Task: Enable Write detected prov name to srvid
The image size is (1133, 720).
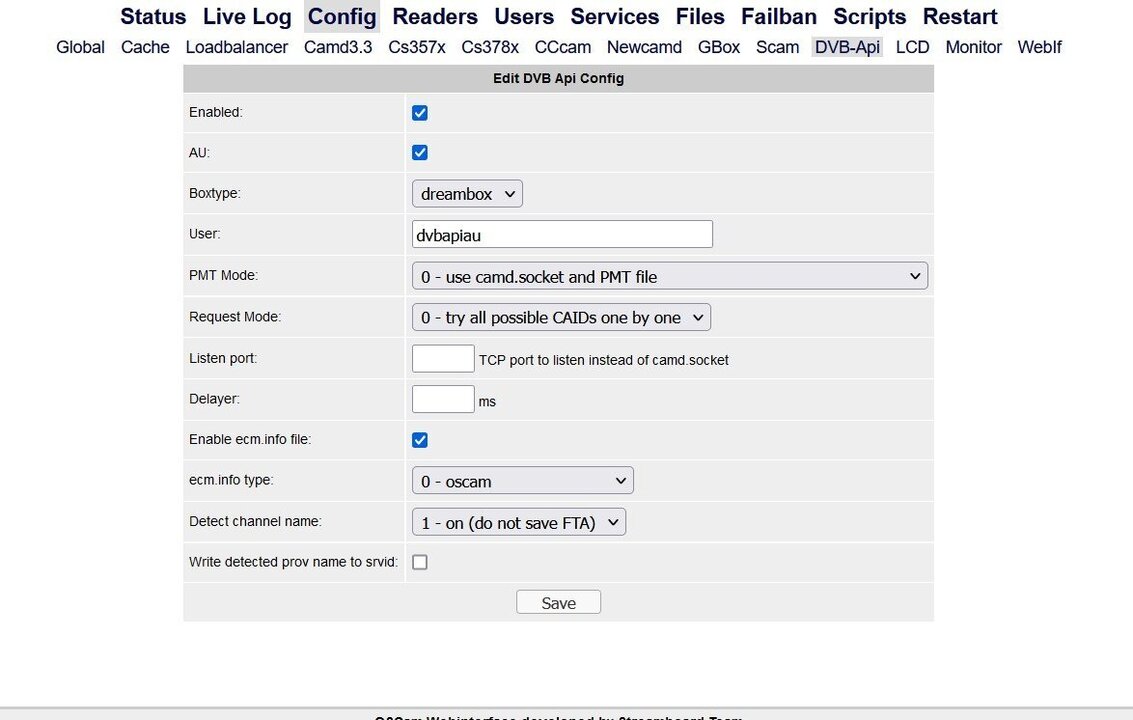Action: [x=419, y=561]
